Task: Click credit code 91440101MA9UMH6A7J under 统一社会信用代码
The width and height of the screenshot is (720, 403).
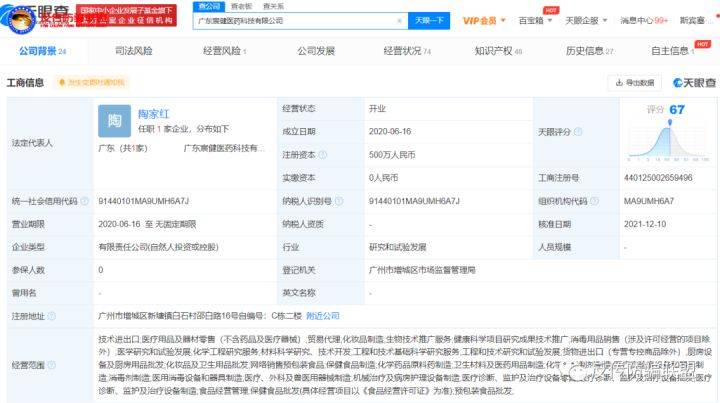Action: pos(143,201)
